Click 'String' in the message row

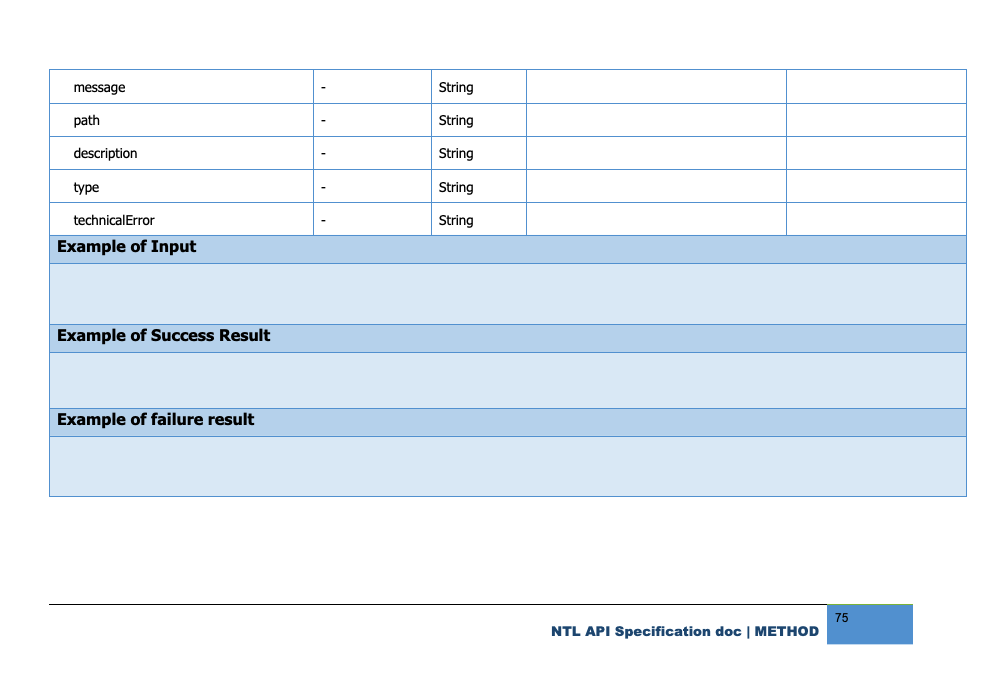[456, 88]
